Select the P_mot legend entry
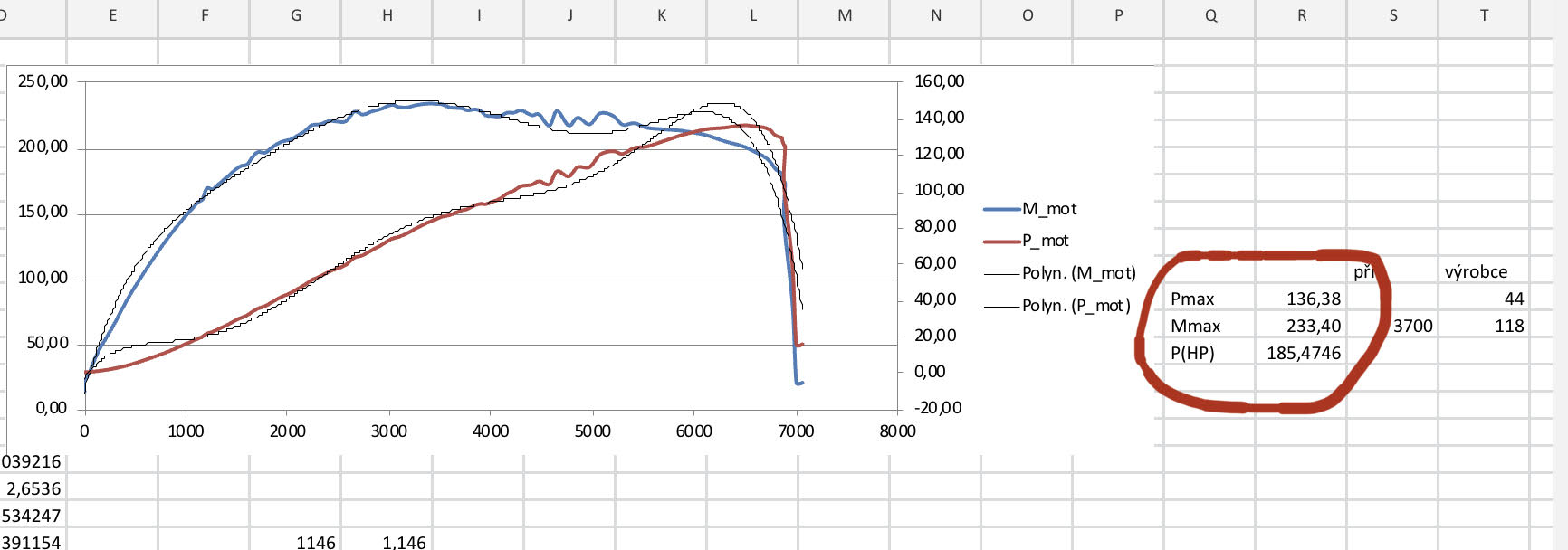1568x550 pixels. click(x=1045, y=241)
